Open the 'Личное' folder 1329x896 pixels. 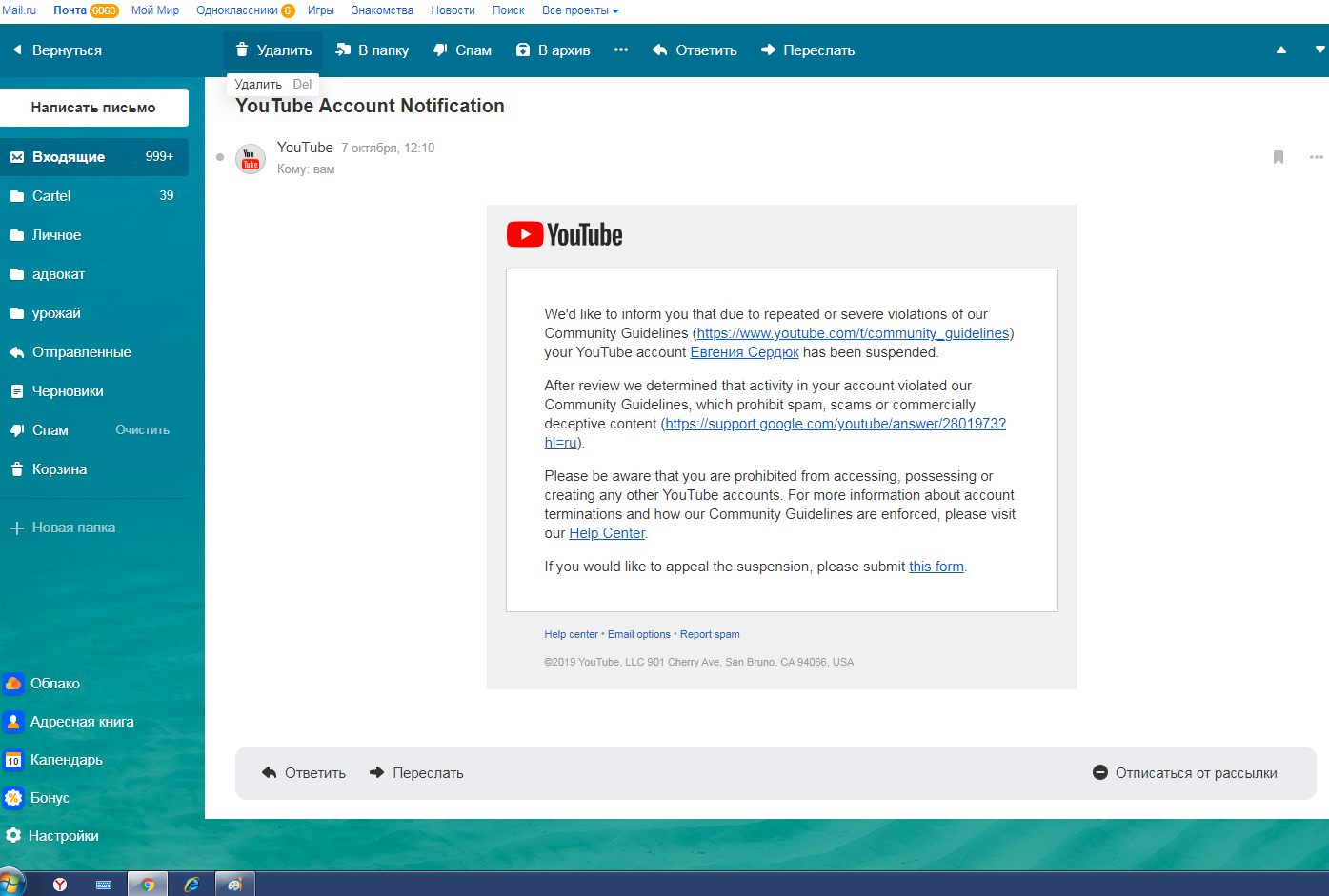pos(93,235)
